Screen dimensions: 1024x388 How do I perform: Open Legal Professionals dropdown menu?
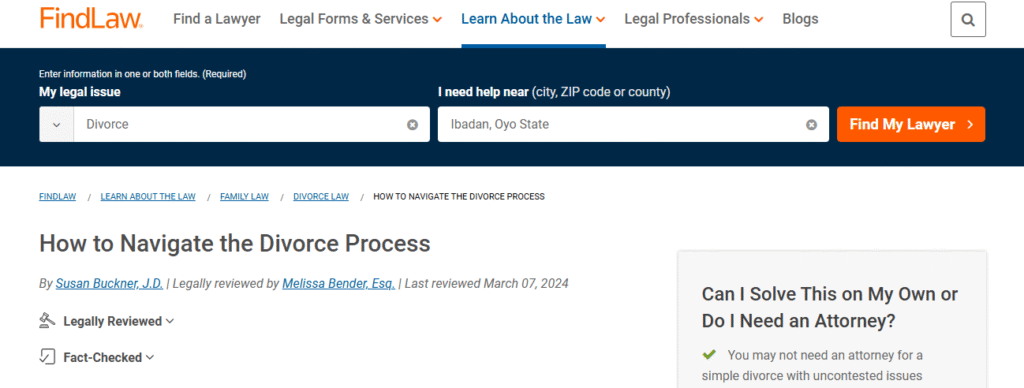click(694, 19)
